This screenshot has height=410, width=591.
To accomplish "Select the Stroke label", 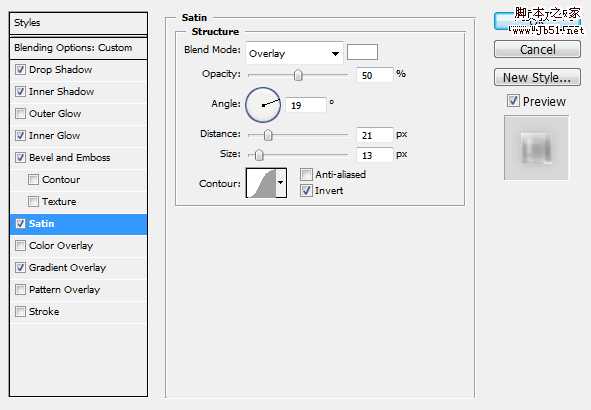I will (44, 312).
